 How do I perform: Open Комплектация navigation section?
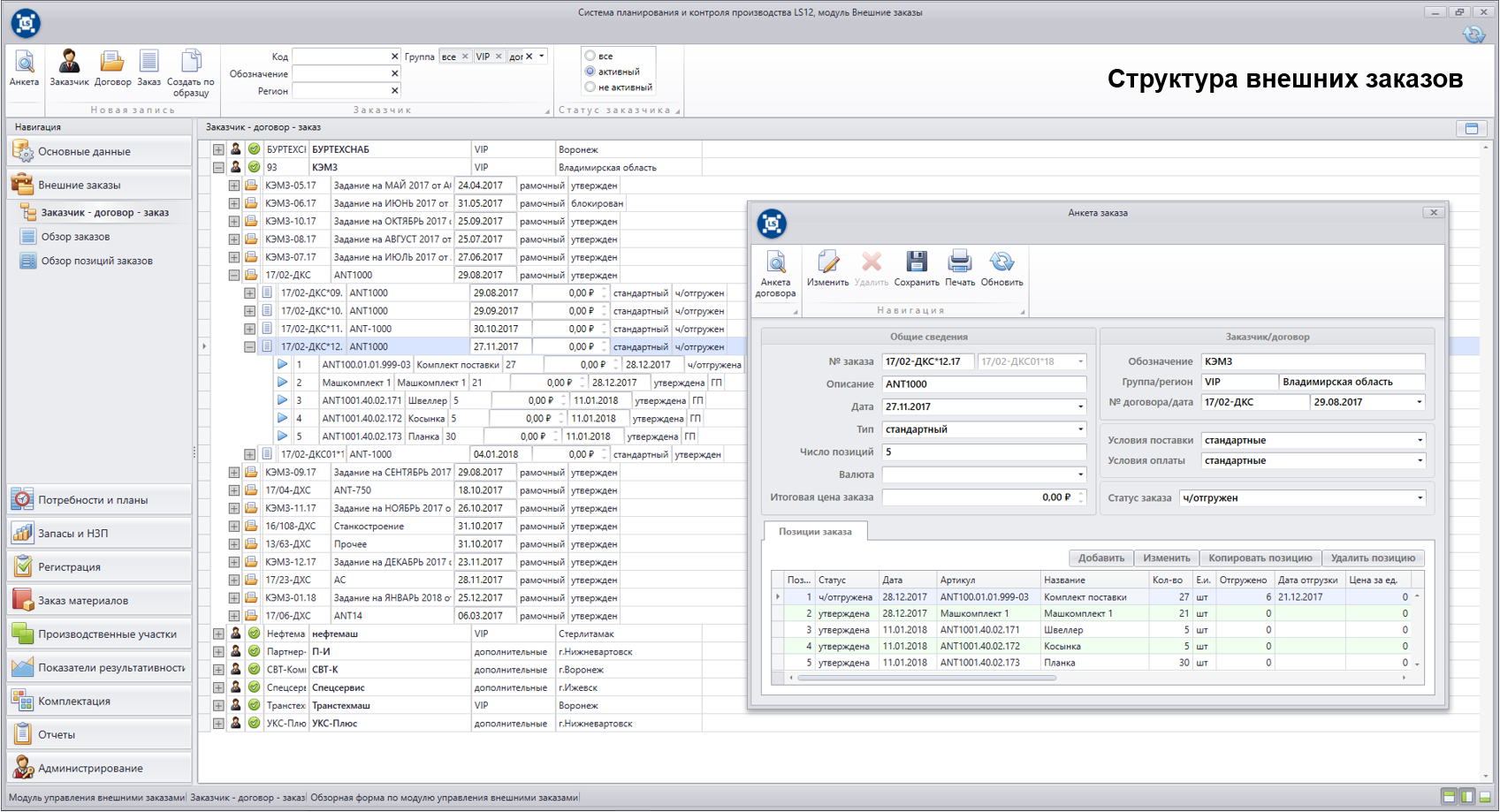[x=99, y=701]
